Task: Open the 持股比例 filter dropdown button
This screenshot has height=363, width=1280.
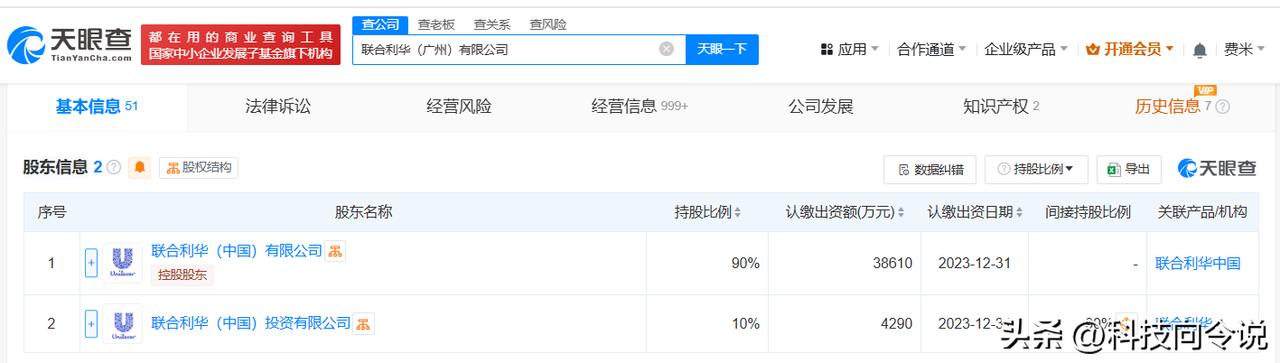Action: pyautogui.click(x=1036, y=169)
